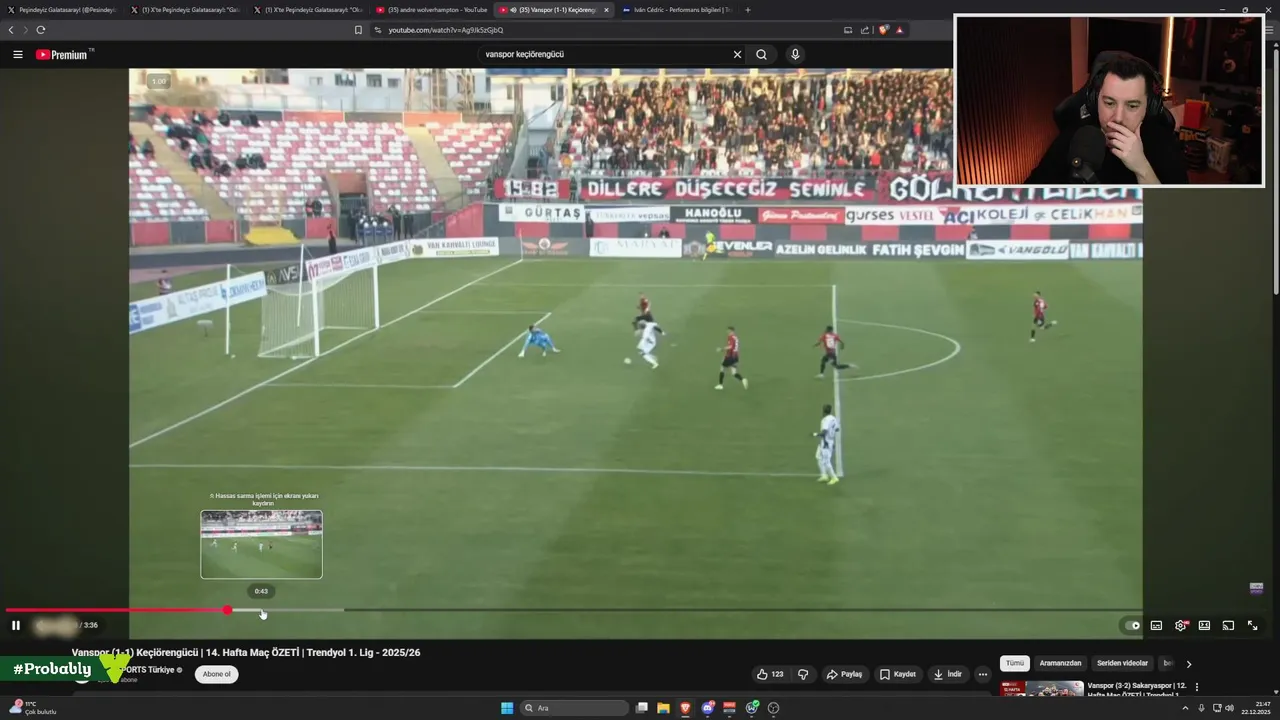Download video with İndir button

point(947,674)
